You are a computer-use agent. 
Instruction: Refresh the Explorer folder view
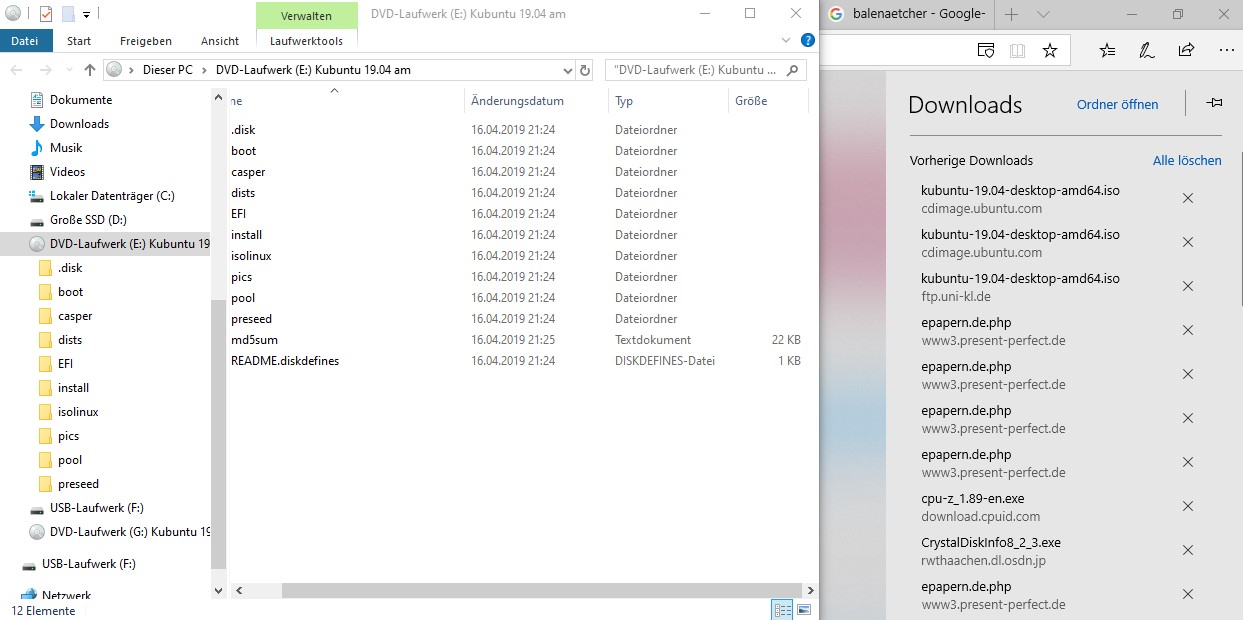pyautogui.click(x=585, y=70)
